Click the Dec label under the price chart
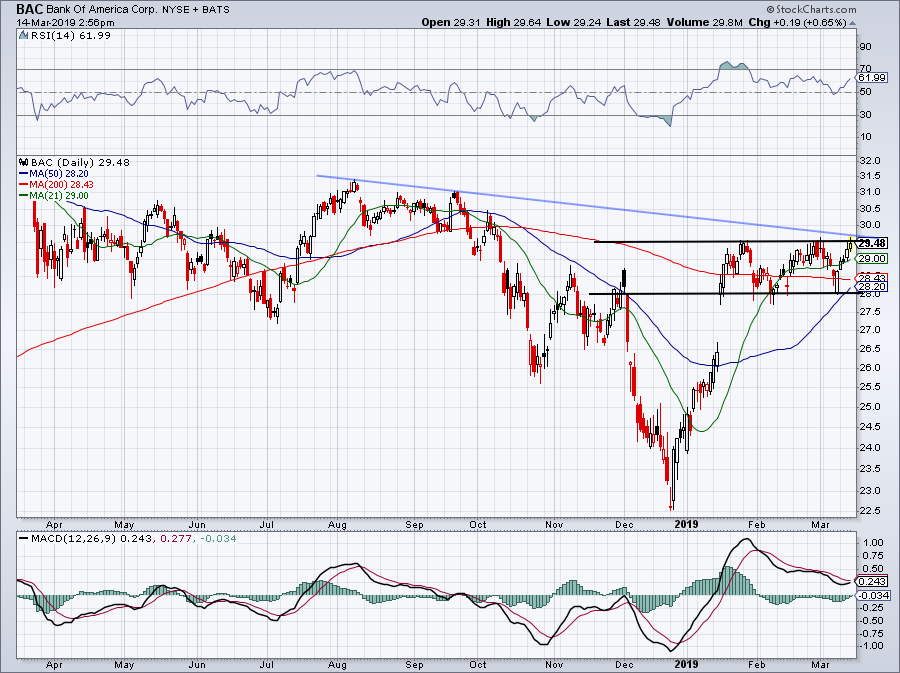The height and width of the screenshot is (673, 900). pyautogui.click(x=624, y=524)
